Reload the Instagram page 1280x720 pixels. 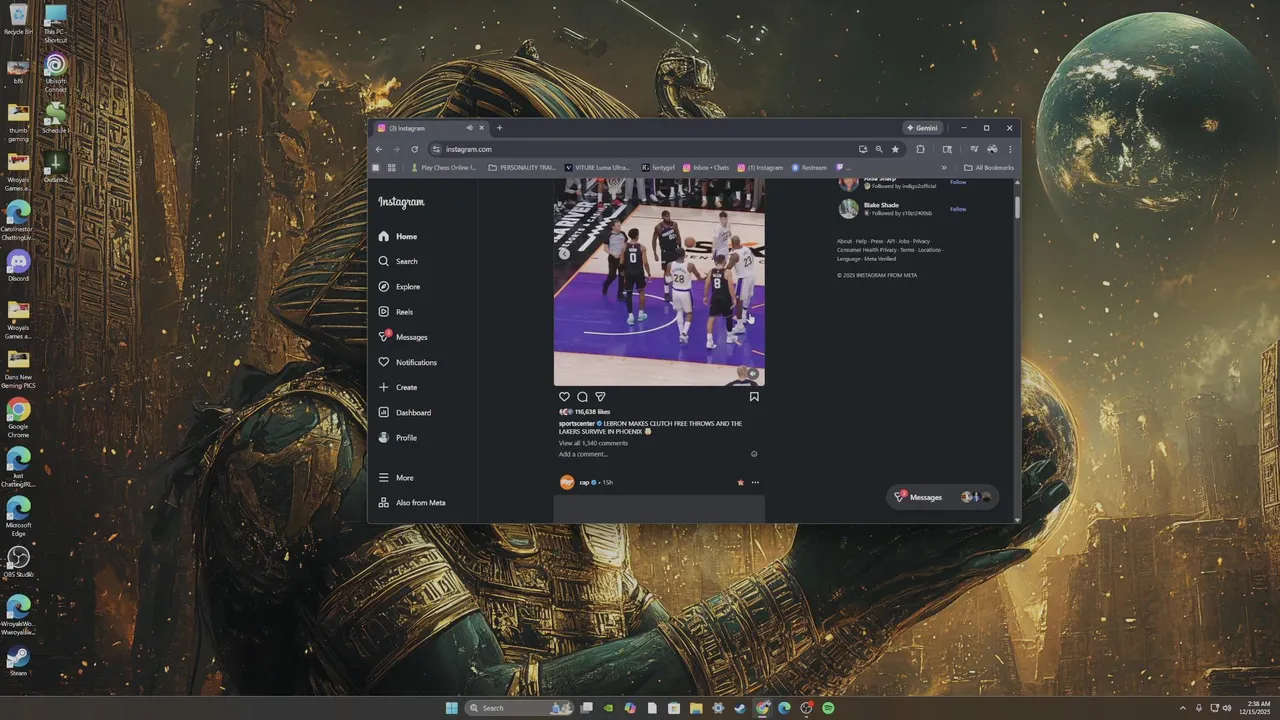[x=414, y=149]
